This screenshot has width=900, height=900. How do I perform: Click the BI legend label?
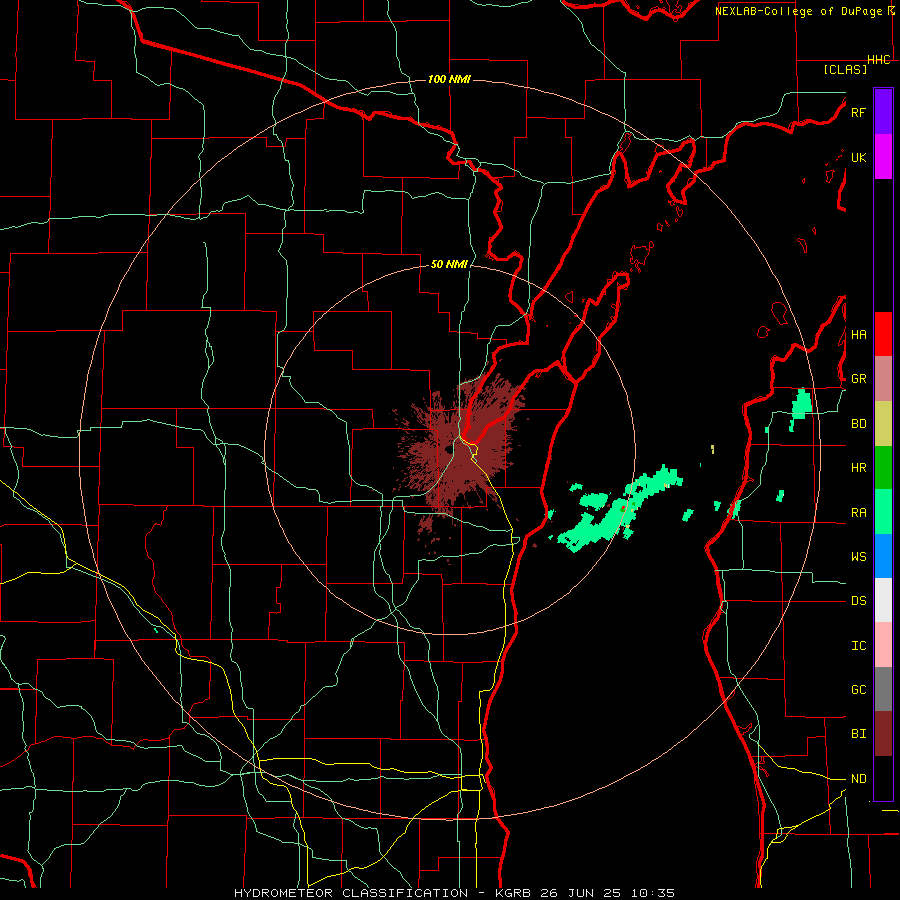pos(858,734)
